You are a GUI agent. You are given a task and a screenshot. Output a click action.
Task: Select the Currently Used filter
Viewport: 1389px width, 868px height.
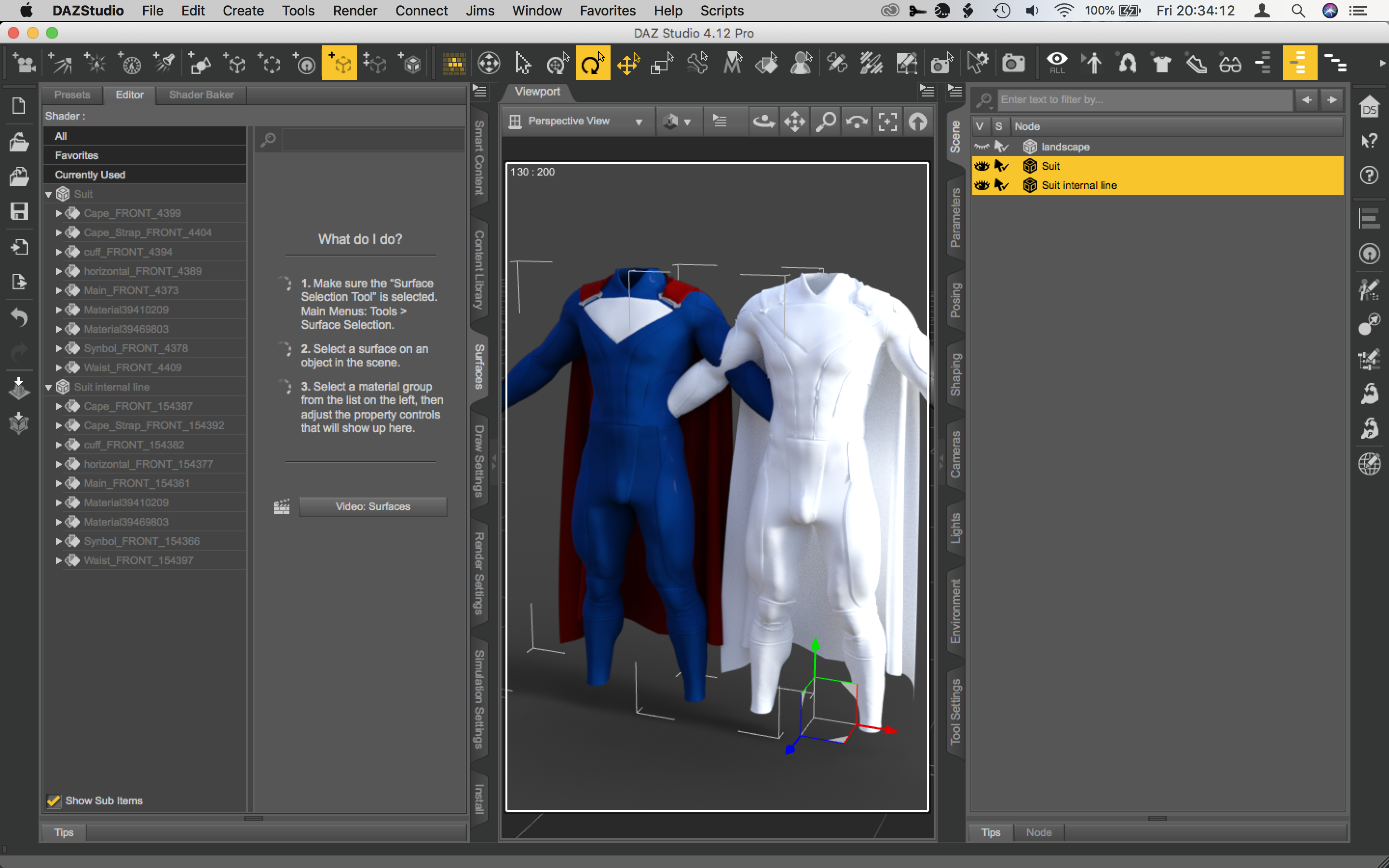coord(90,174)
